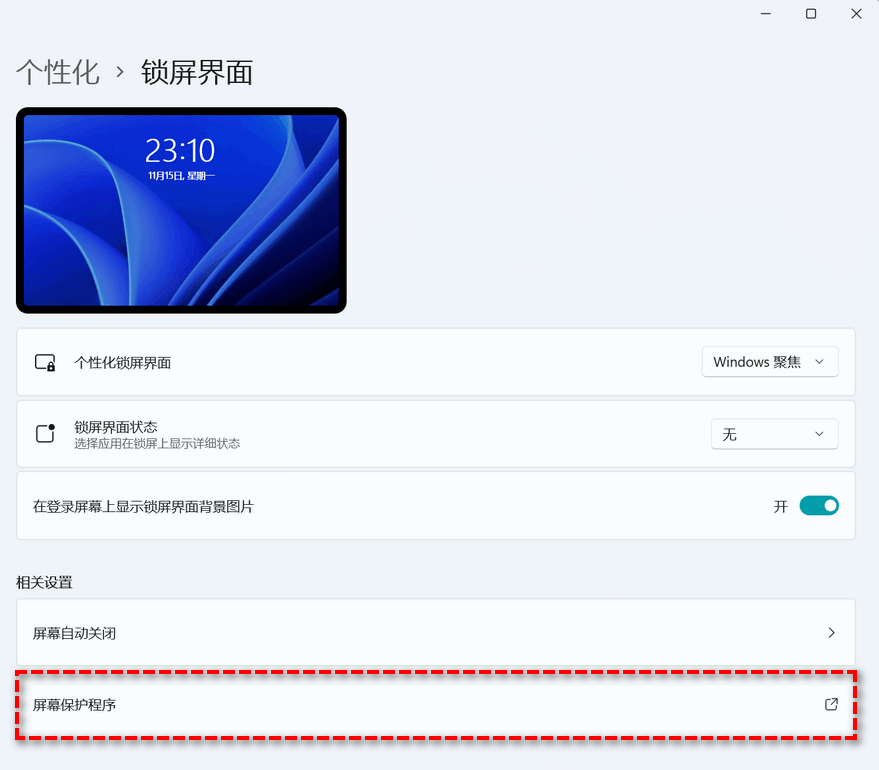Click the status icon beside 锁屏界面状态
Viewport: 879px width, 770px height.
point(44,433)
